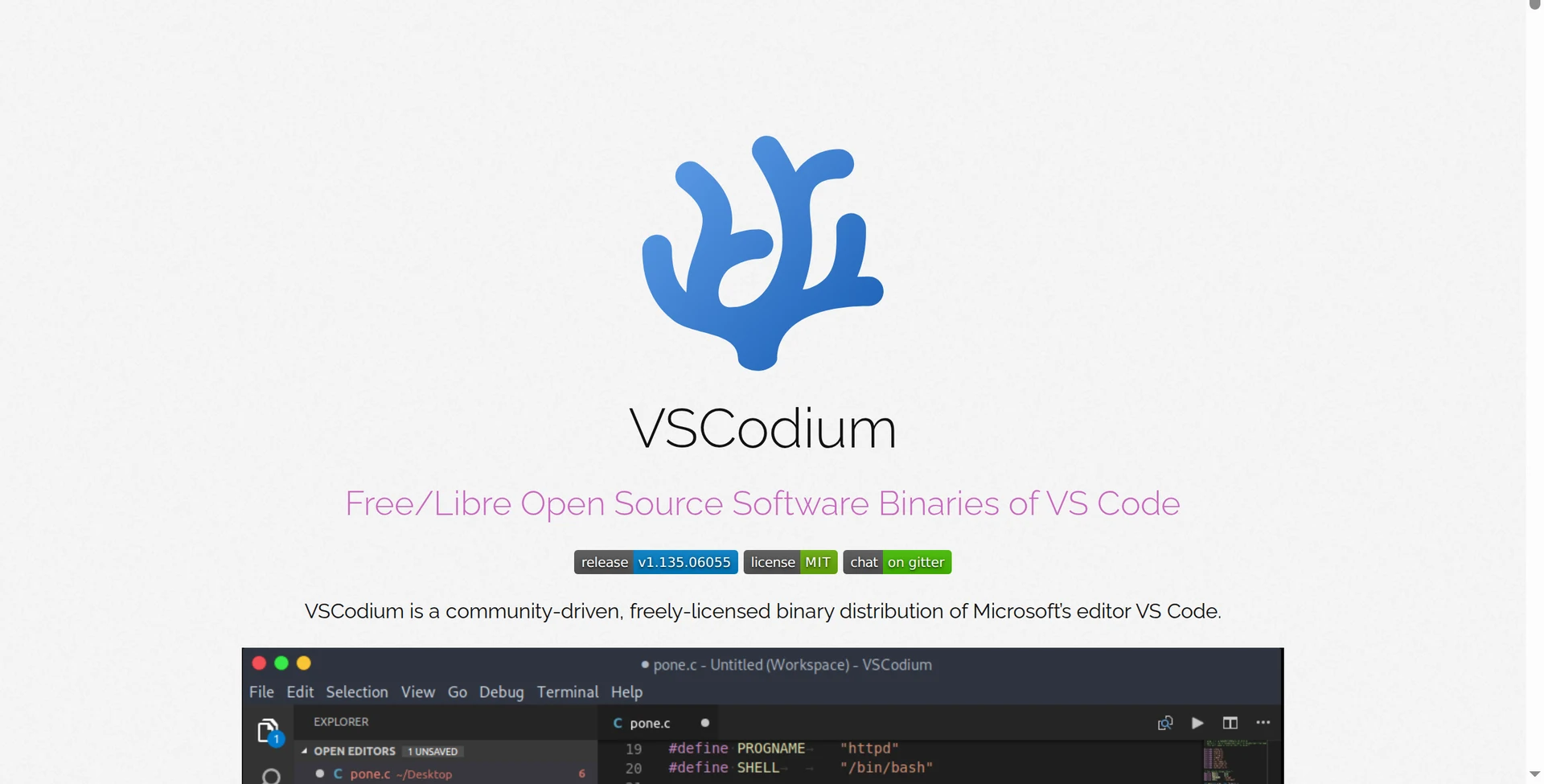Screen dimensions: 1544x784
Task: Click the VSCodium editor screenshot image
Action: pos(762,716)
